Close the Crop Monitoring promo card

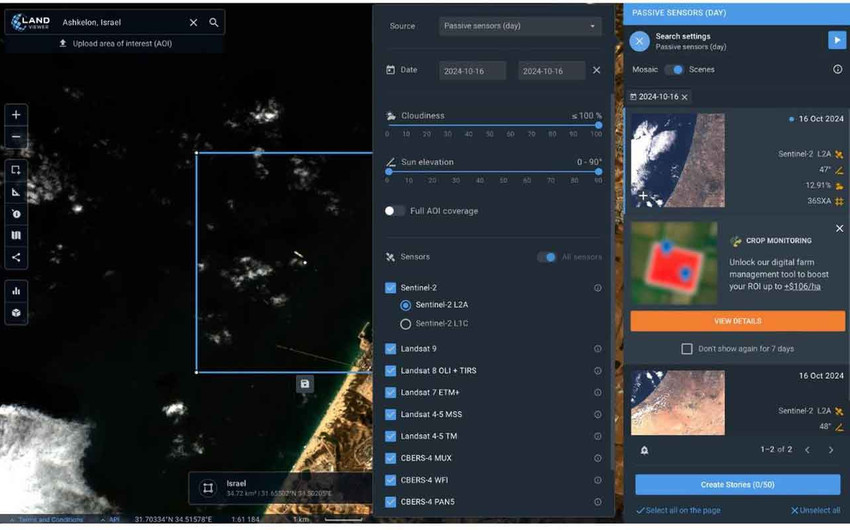coord(839,229)
